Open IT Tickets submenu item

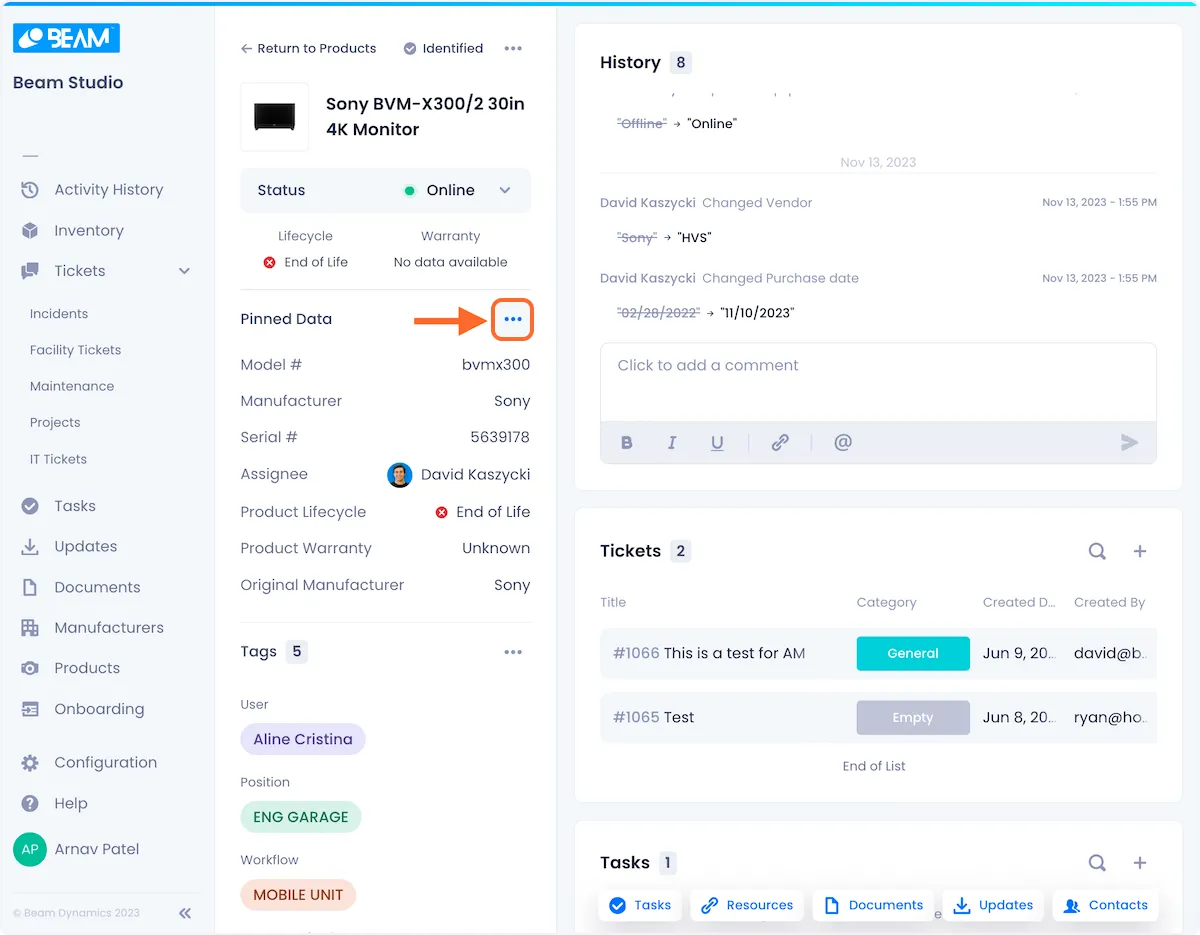[x=58, y=459]
